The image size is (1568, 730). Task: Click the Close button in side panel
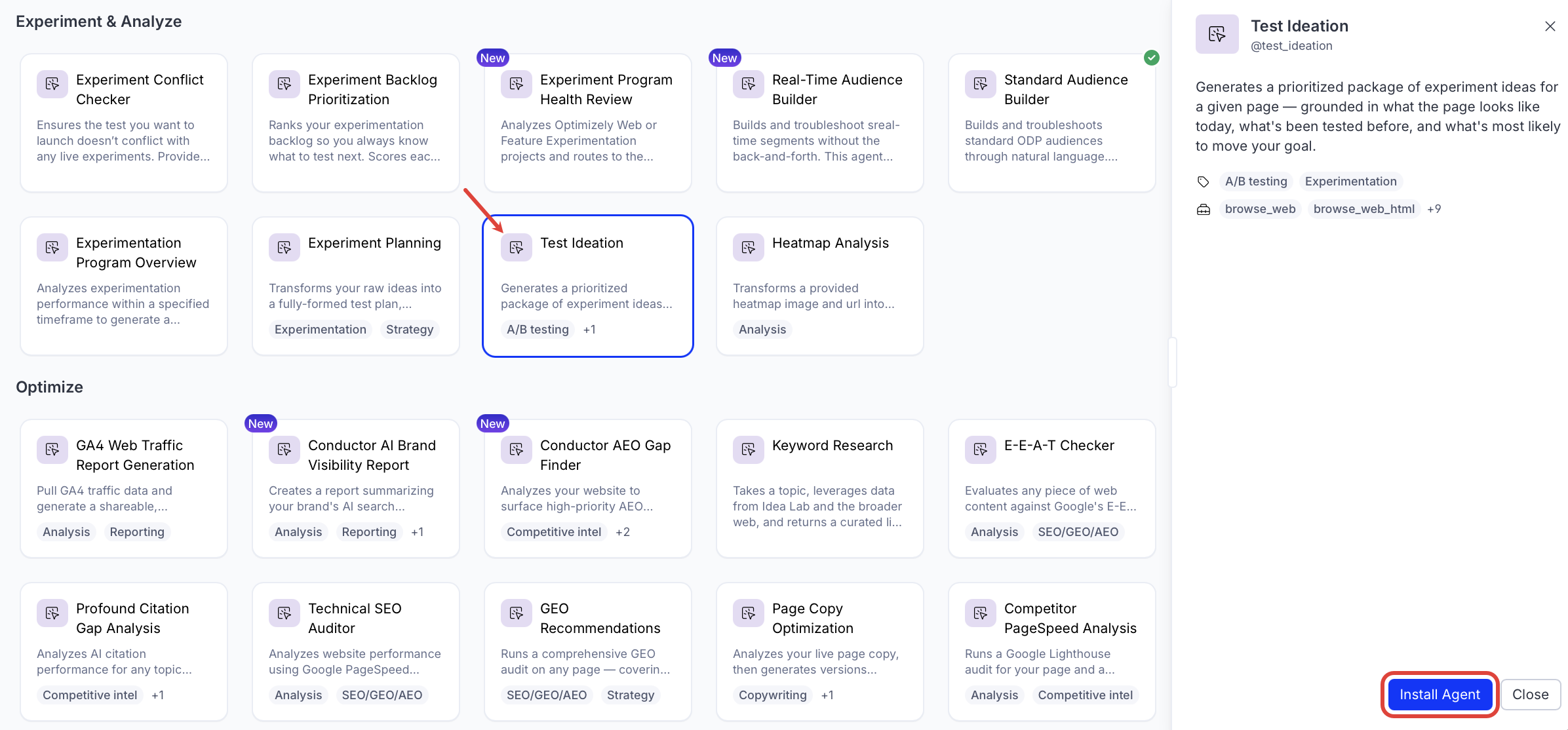click(1531, 695)
